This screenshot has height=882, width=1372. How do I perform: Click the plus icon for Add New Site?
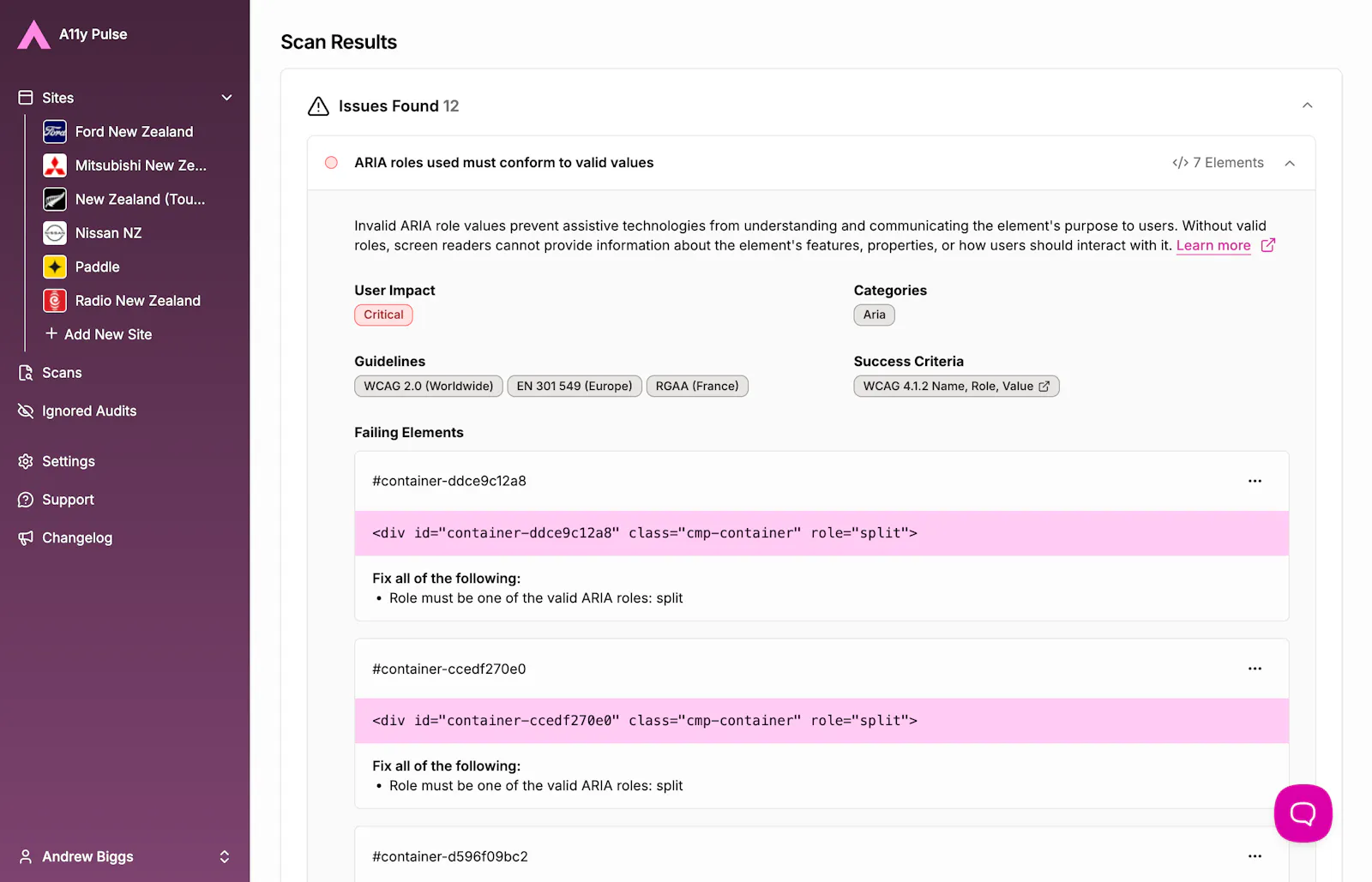click(51, 333)
